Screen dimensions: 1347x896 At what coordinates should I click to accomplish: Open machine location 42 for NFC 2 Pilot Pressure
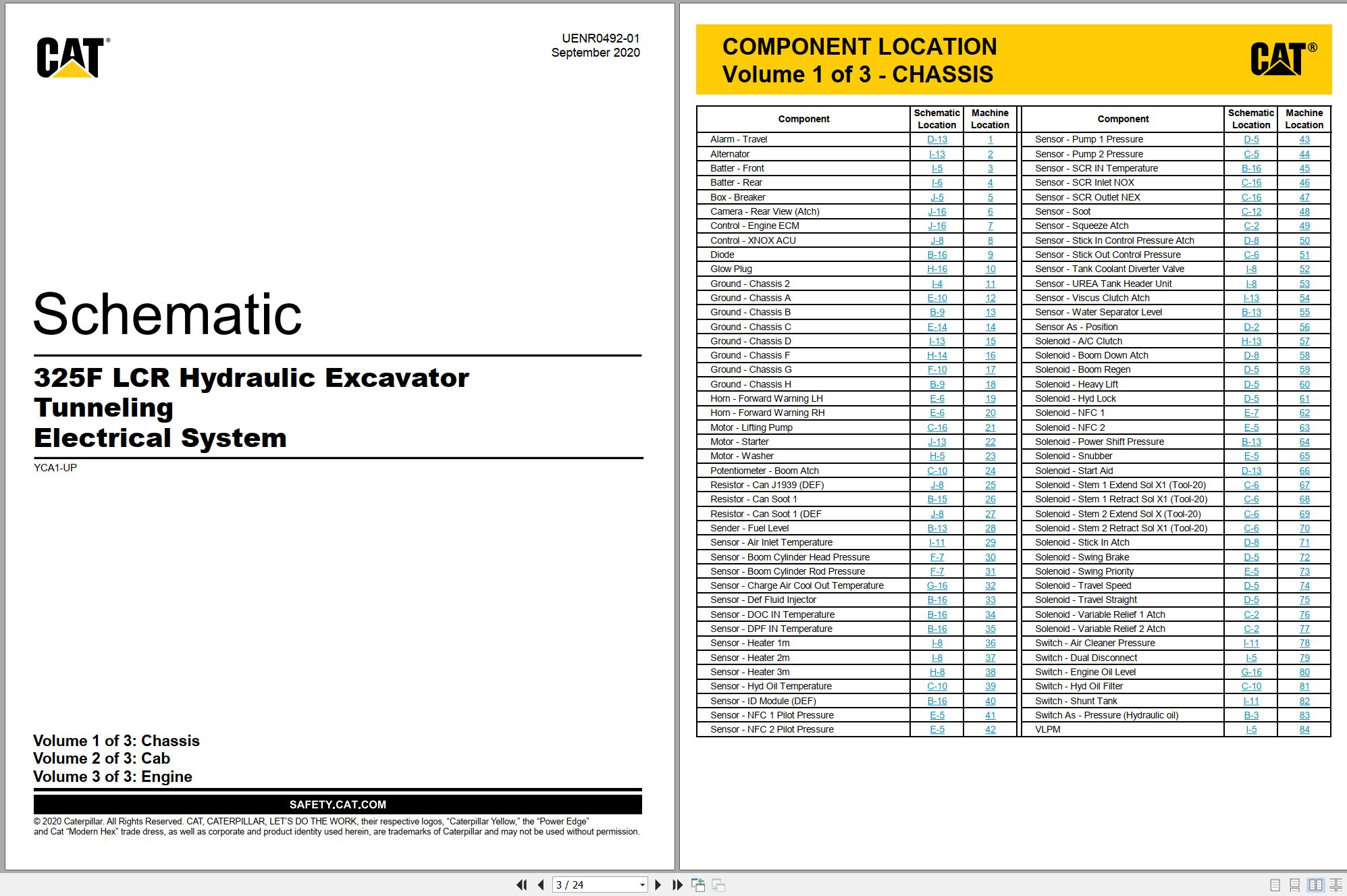coord(990,729)
